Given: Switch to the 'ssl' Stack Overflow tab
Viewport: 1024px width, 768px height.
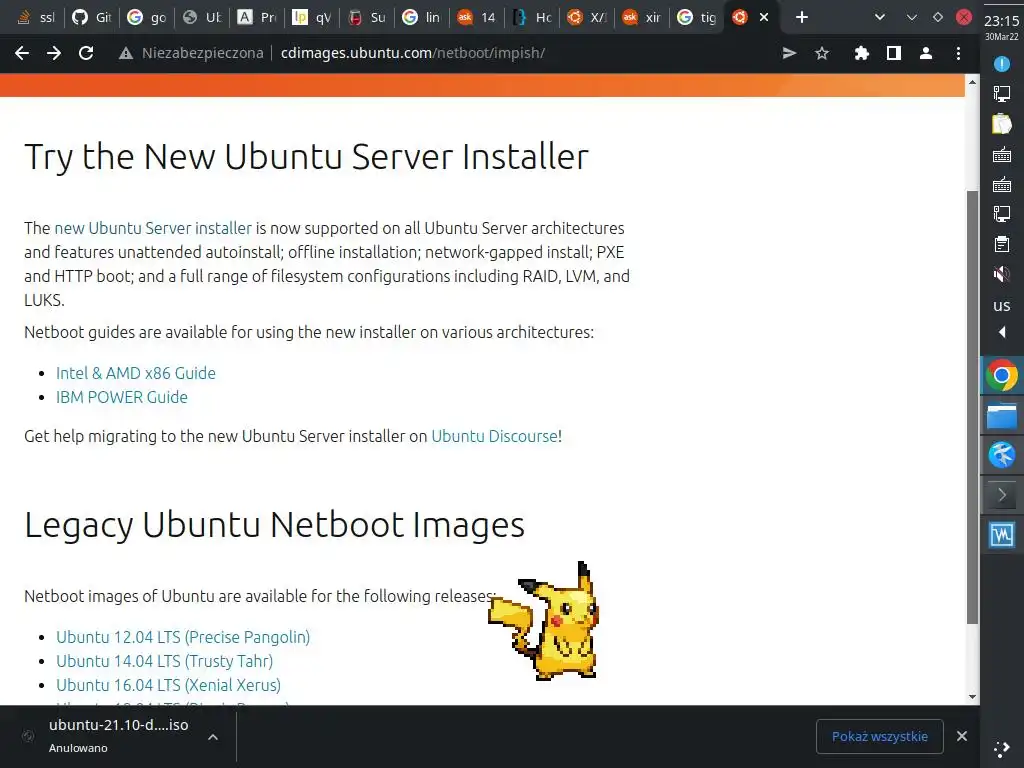Looking at the screenshot, I should tap(36, 18).
